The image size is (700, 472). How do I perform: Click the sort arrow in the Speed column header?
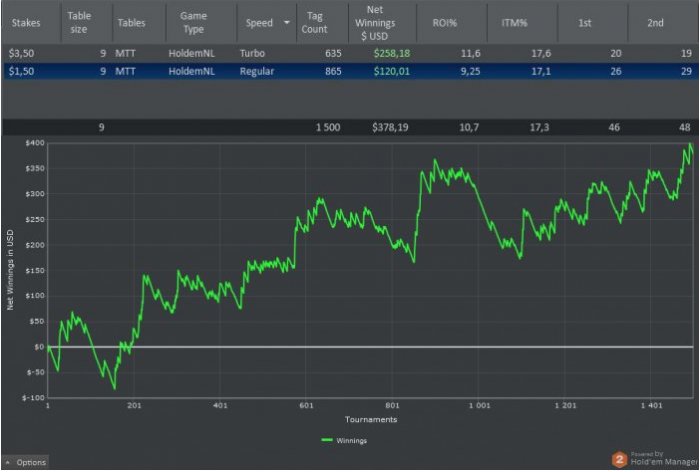click(288, 23)
